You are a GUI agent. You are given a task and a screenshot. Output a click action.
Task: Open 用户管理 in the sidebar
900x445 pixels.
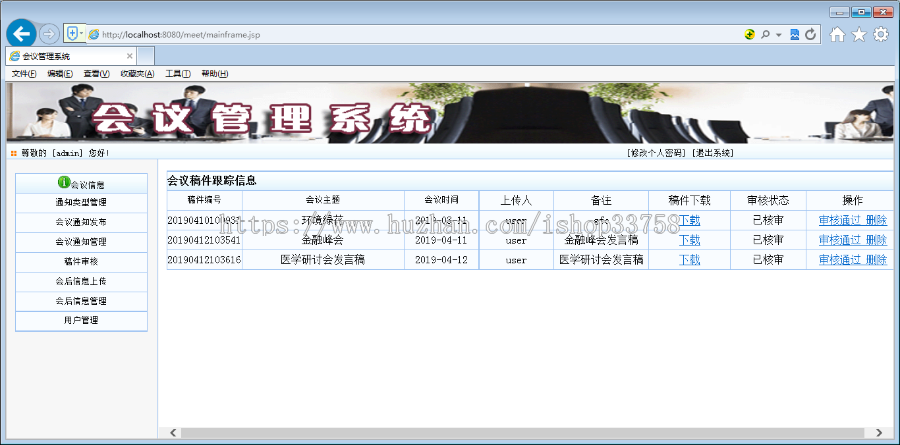click(x=81, y=320)
